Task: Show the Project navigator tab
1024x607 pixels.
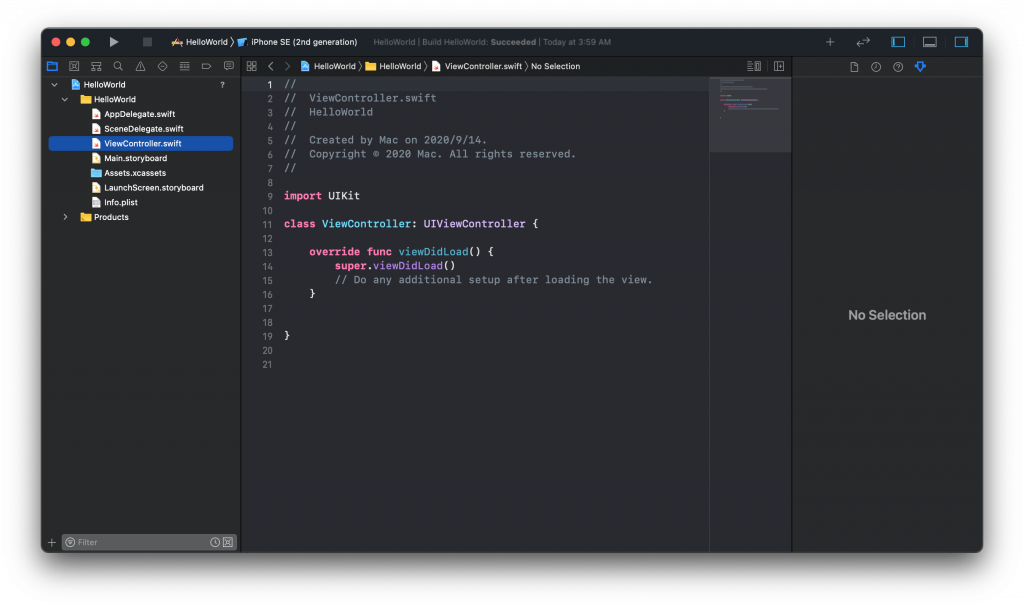Action: pyautogui.click(x=52, y=66)
